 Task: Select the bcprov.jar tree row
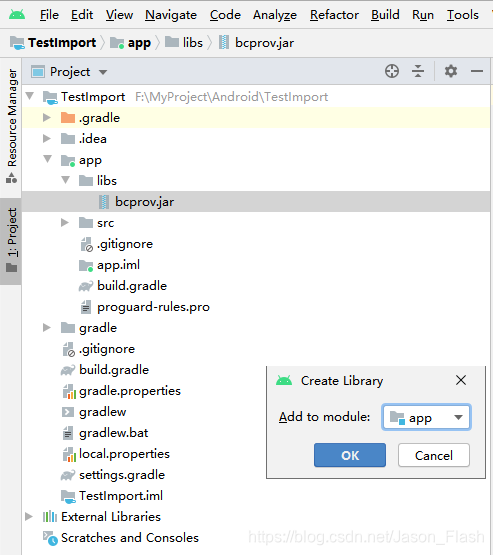256,202
